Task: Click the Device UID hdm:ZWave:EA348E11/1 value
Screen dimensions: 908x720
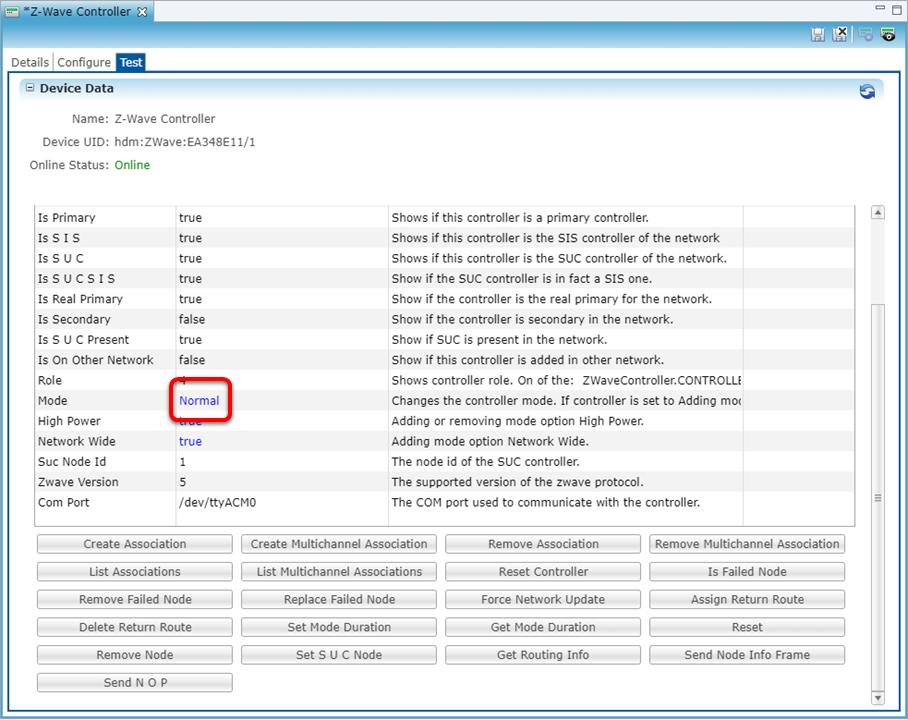Action: (x=185, y=142)
